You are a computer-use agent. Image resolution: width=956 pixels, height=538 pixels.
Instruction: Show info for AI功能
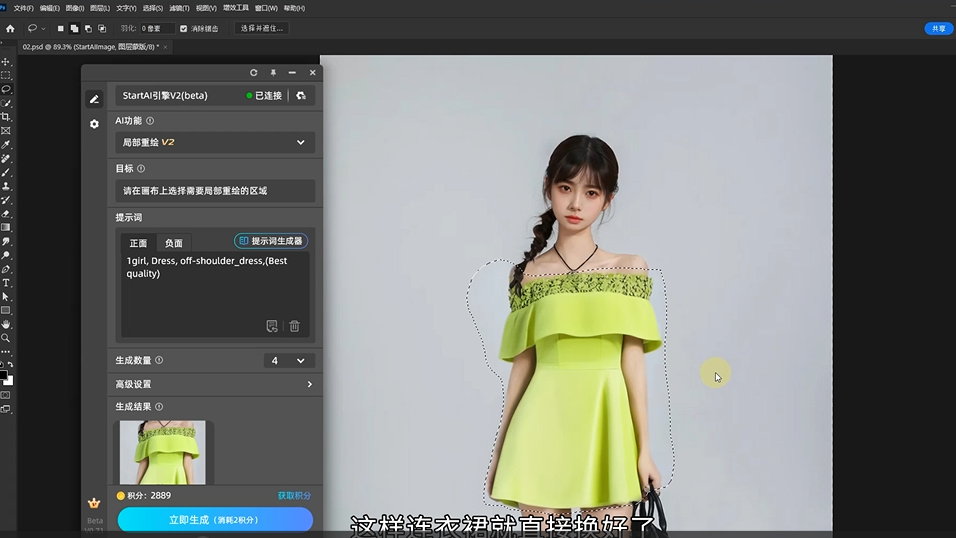click(150, 121)
